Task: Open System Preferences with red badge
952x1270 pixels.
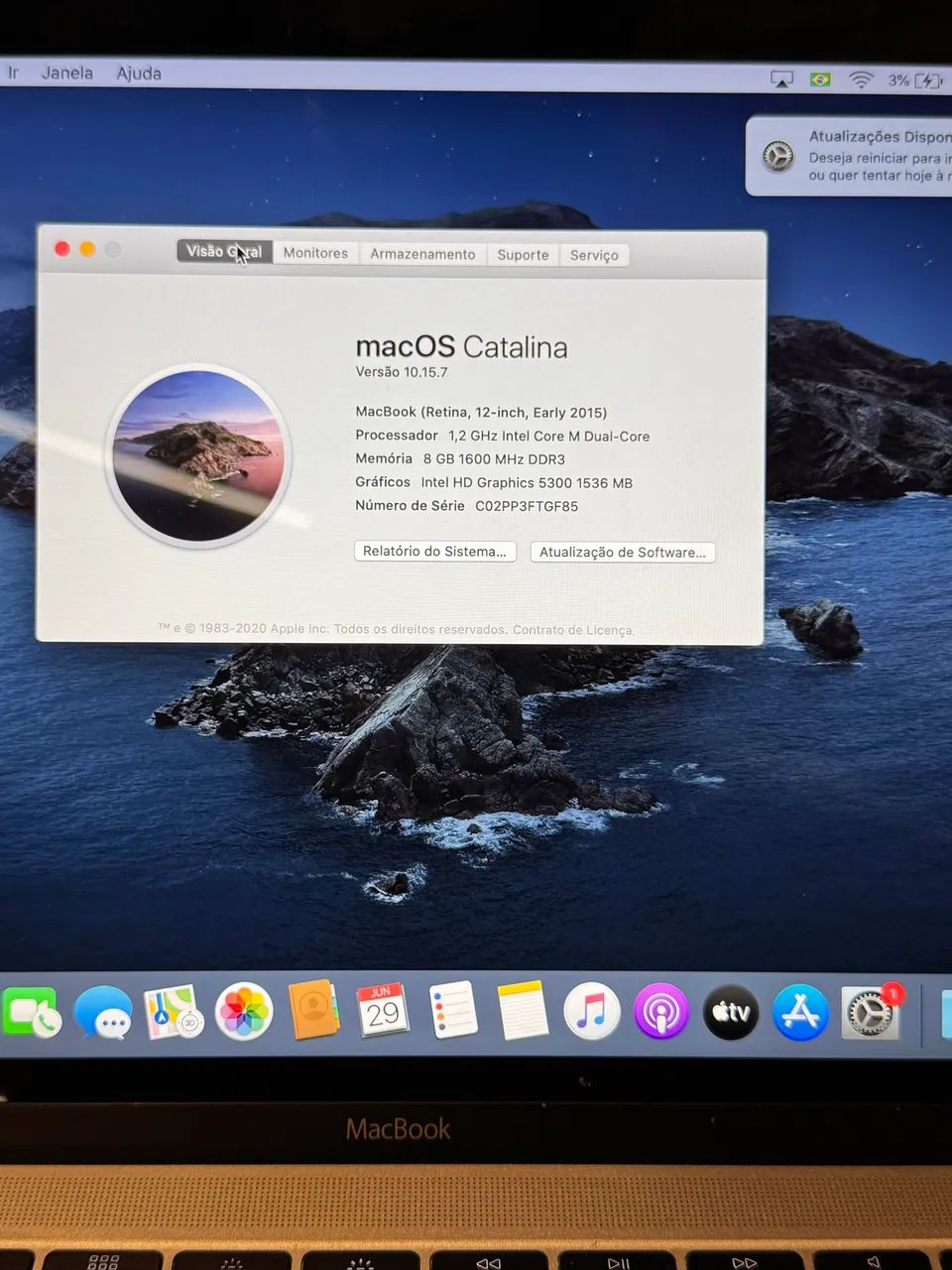Action: click(872, 1012)
